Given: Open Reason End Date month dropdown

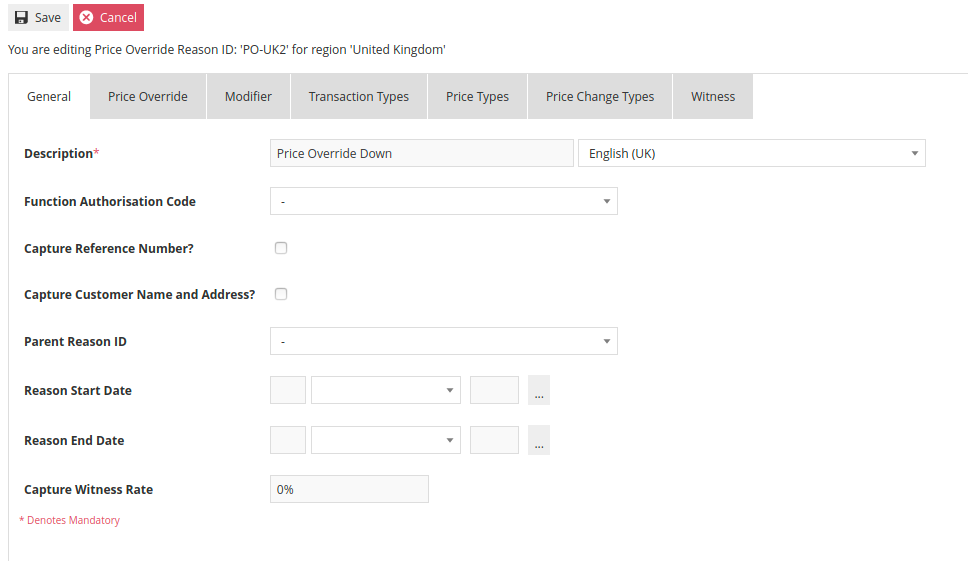Looking at the screenshot, I should click(386, 440).
